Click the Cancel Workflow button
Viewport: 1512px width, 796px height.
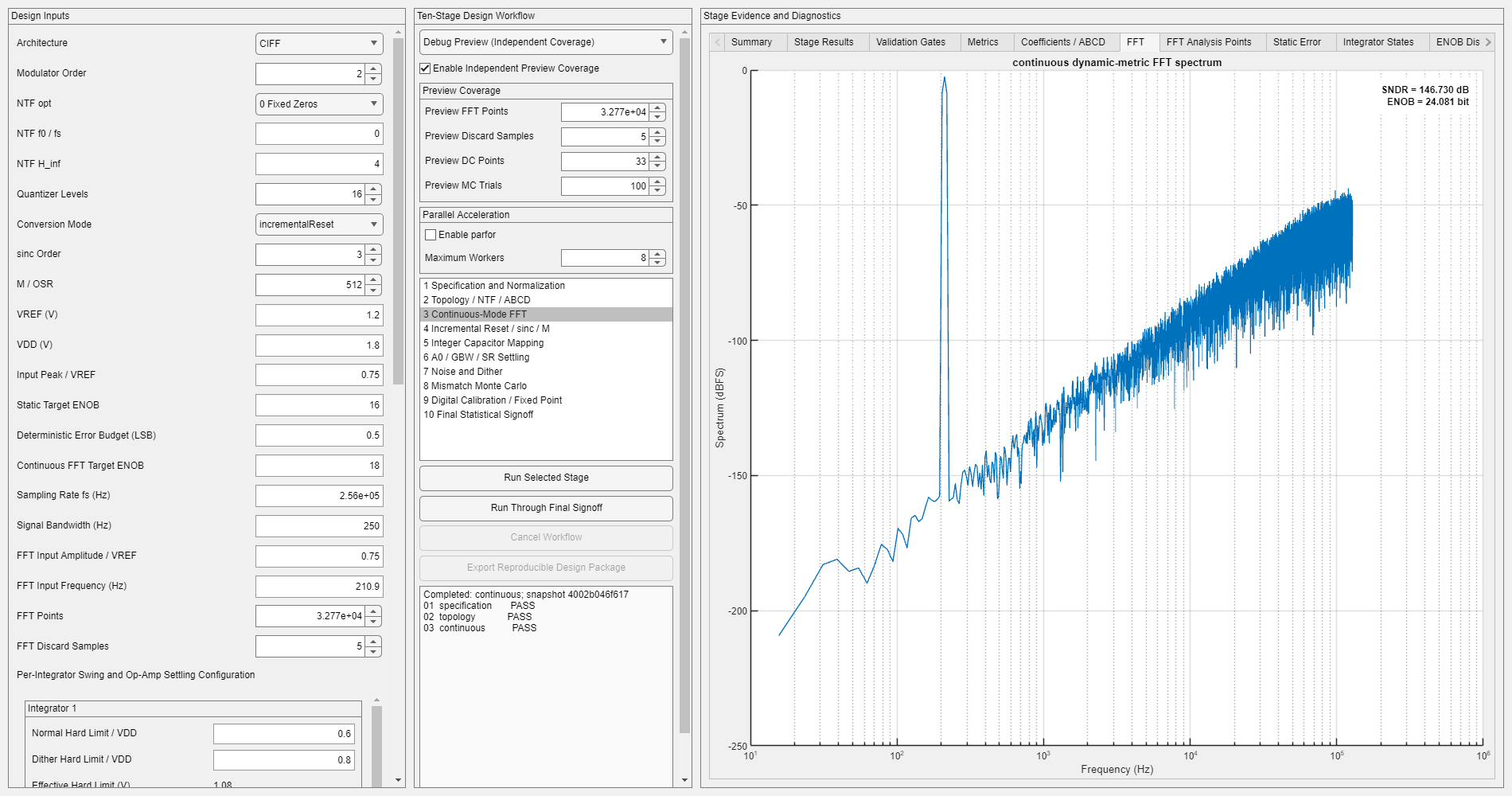point(546,537)
